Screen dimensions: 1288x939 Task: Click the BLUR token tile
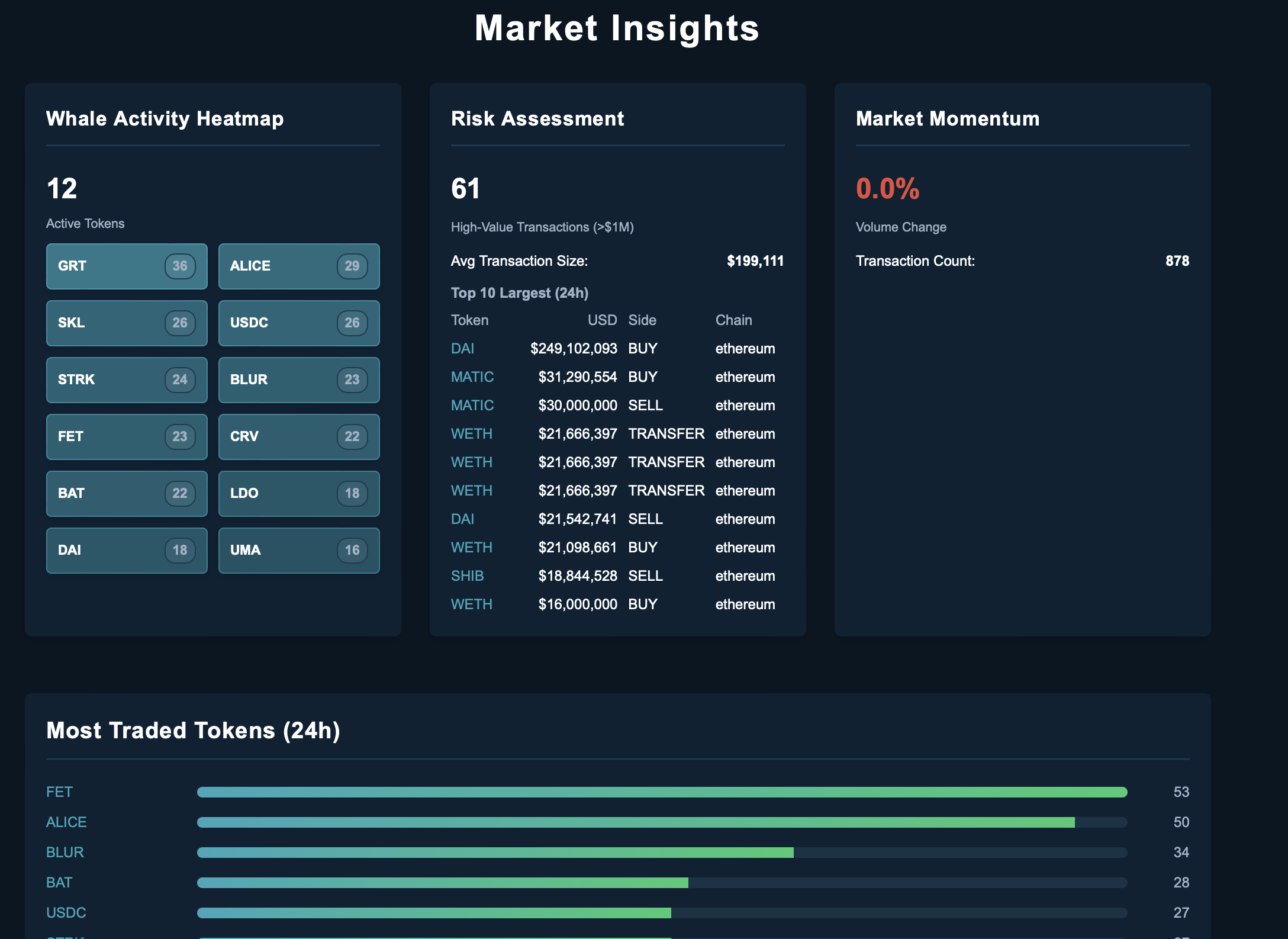(299, 380)
